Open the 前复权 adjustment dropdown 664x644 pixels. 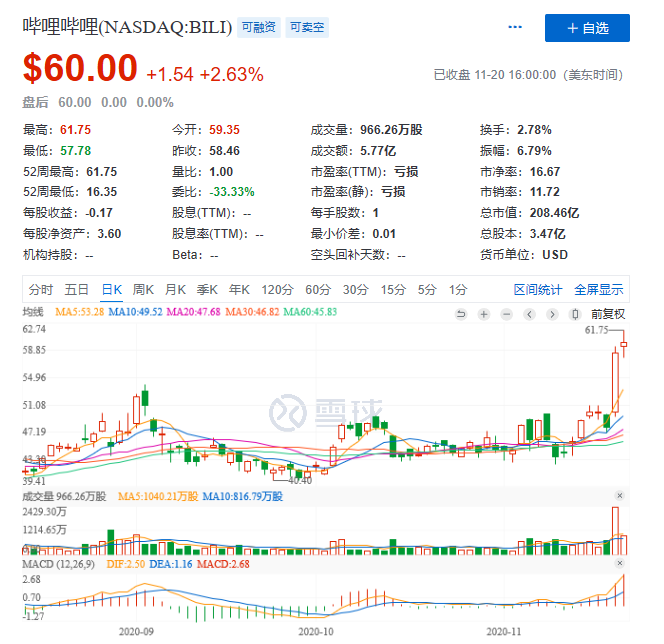pyautogui.click(x=608, y=315)
